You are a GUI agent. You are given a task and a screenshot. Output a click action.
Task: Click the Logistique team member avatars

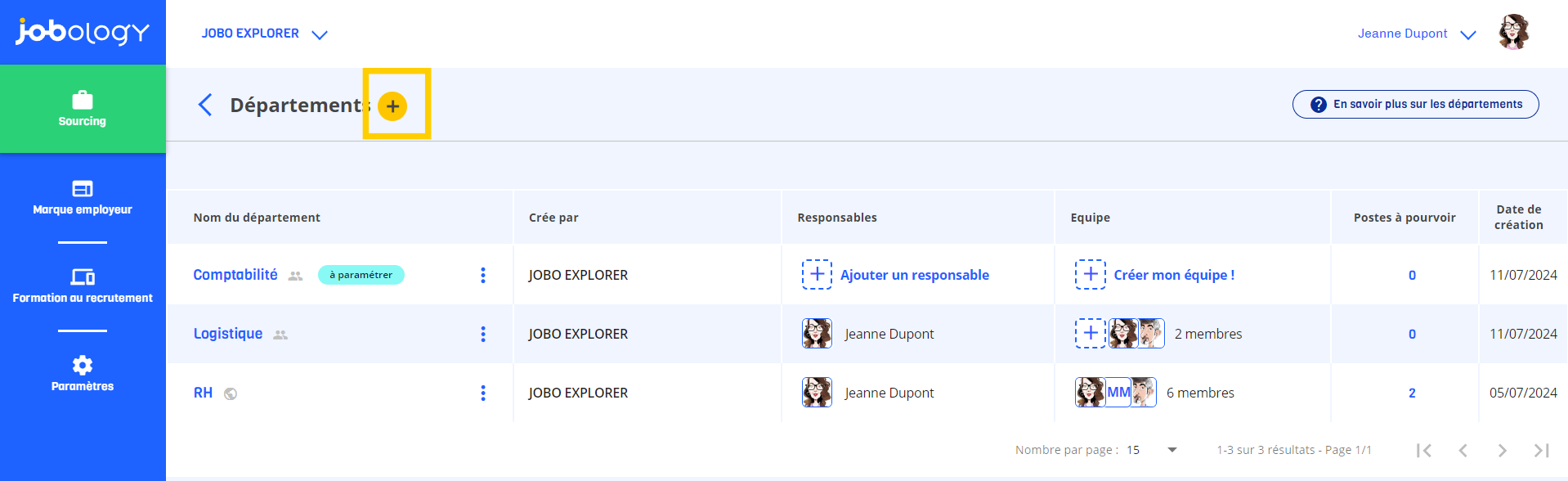coord(1136,334)
